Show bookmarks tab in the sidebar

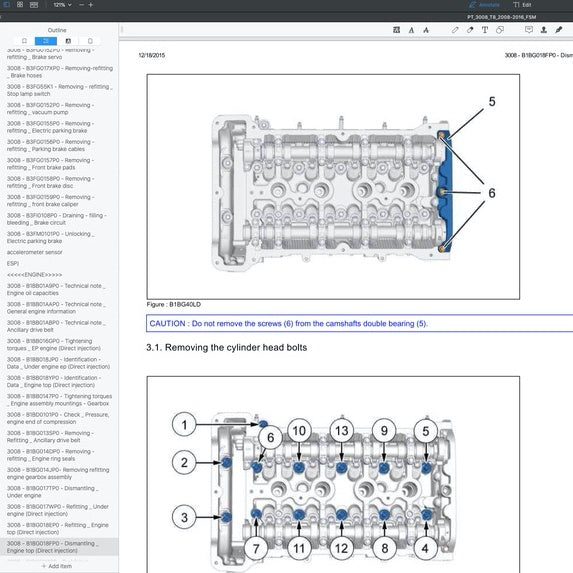[24, 41]
